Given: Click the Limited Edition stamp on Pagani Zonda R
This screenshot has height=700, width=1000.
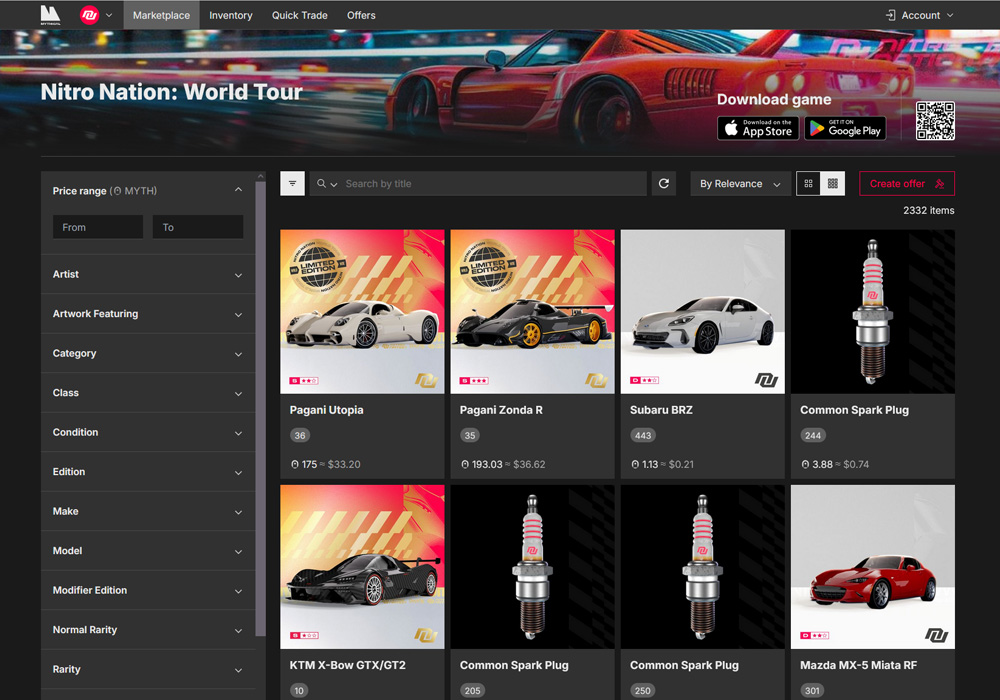Looking at the screenshot, I should tap(488, 266).
